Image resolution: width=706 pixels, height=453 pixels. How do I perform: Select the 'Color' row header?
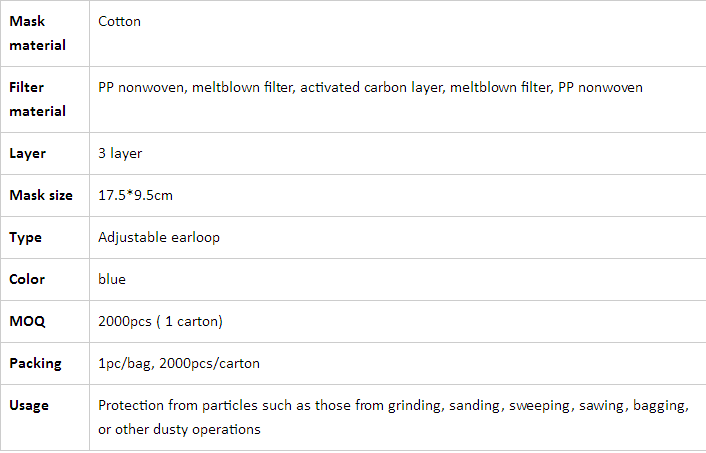tap(27, 279)
